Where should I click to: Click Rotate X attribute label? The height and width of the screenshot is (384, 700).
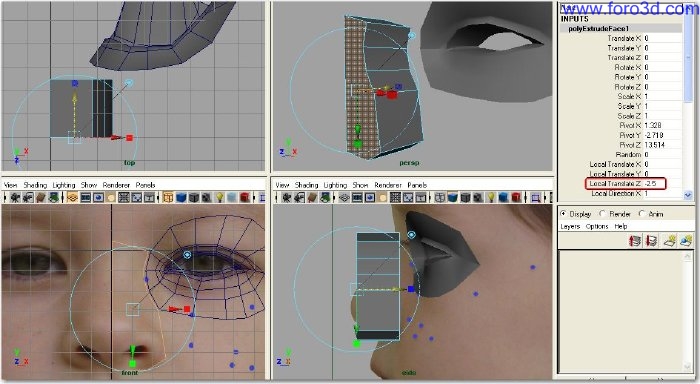coord(628,67)
